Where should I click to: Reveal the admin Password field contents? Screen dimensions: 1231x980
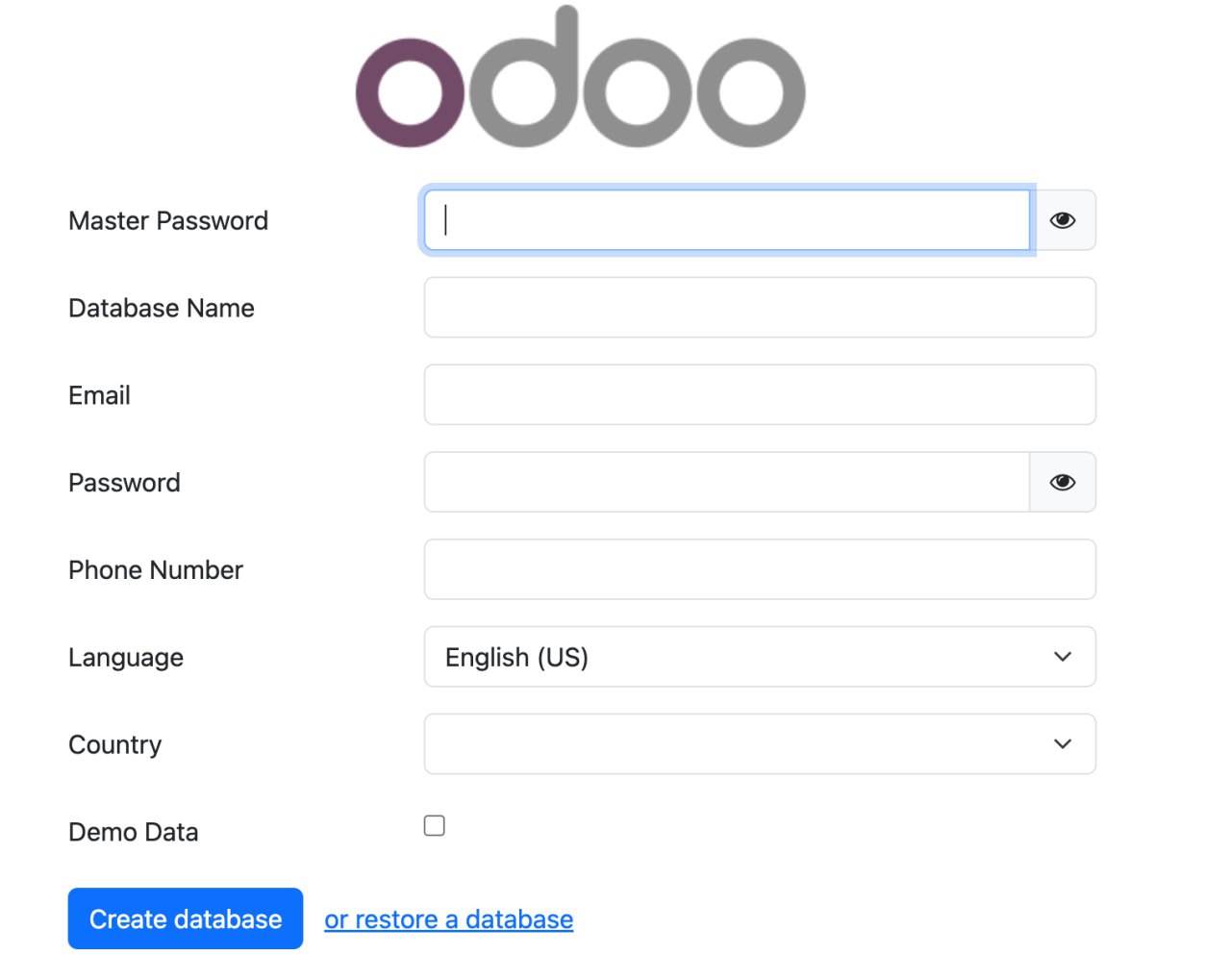tap(1063, 483)
